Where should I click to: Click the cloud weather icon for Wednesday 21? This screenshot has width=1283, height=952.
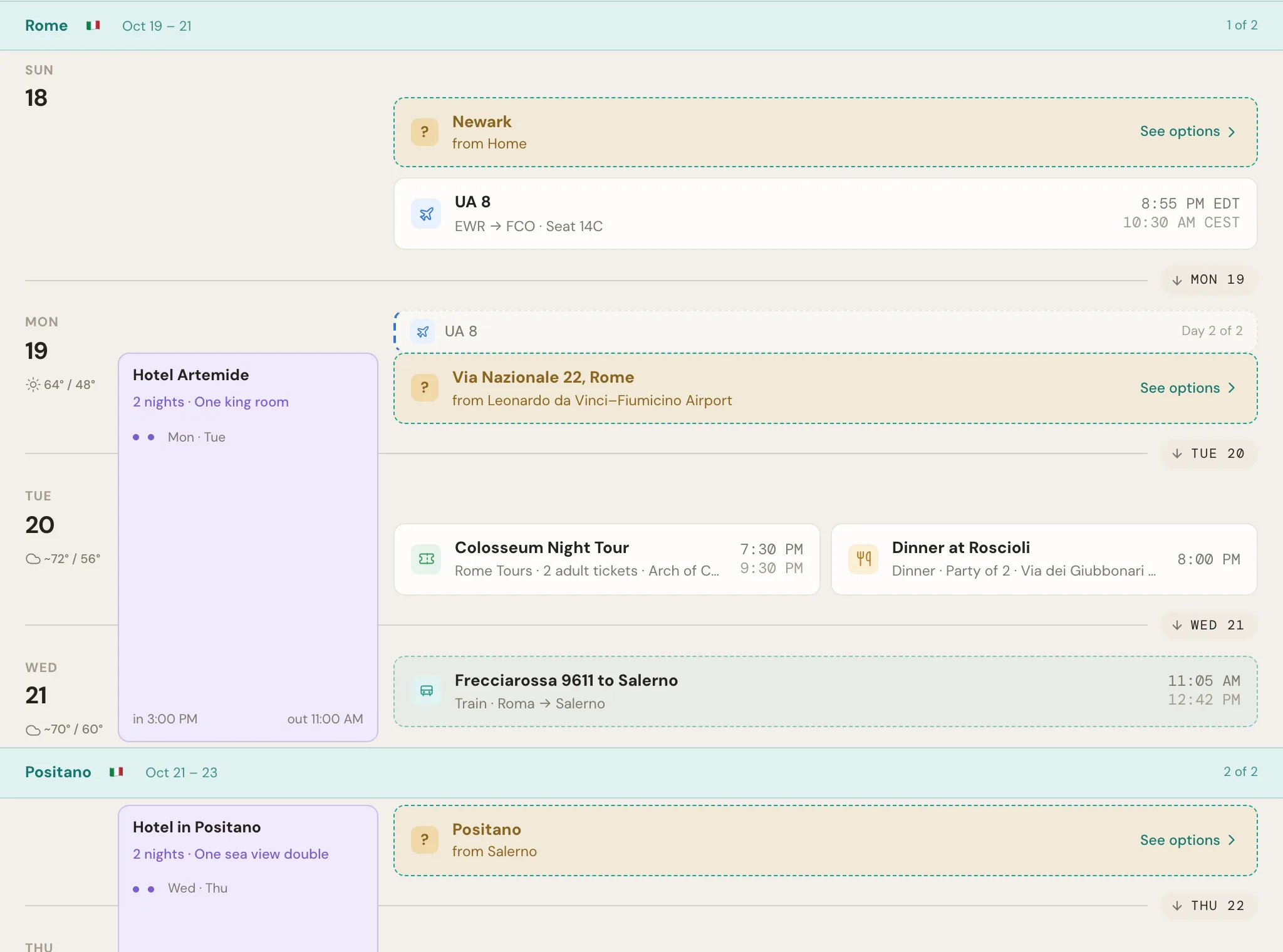[33, 730]
